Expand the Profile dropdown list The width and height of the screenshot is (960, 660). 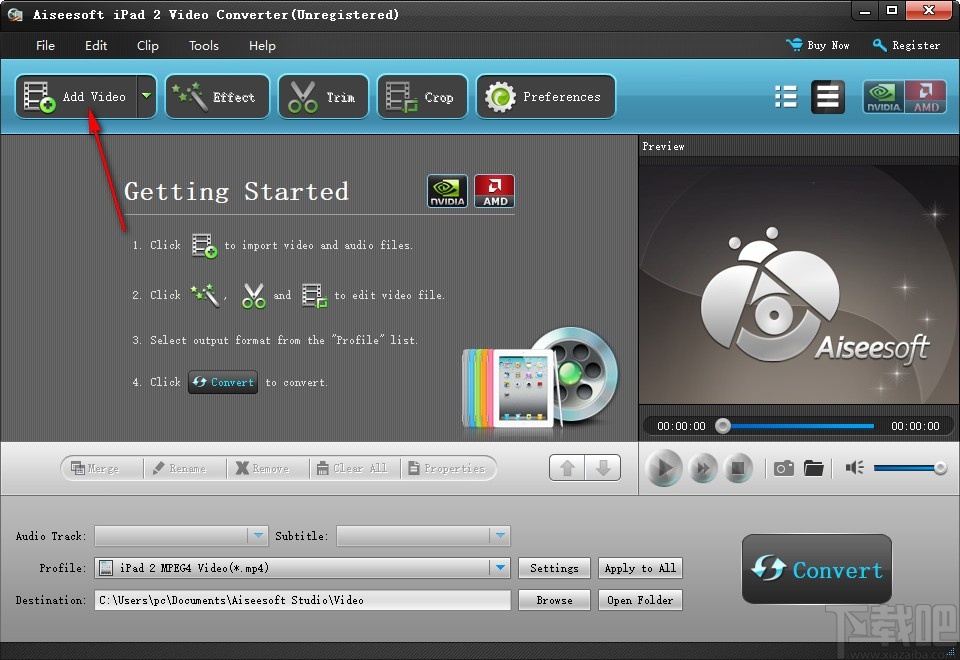click(x=500, y=568)
